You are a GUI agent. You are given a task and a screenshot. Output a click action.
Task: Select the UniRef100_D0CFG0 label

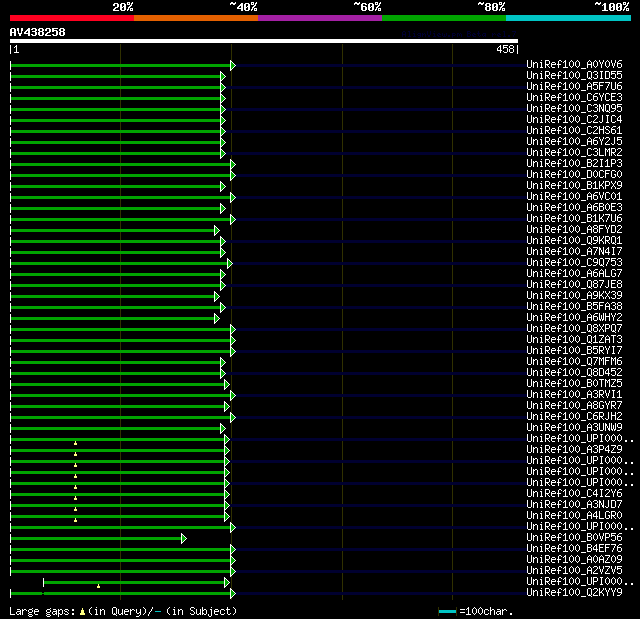click(x=574, y=175)
